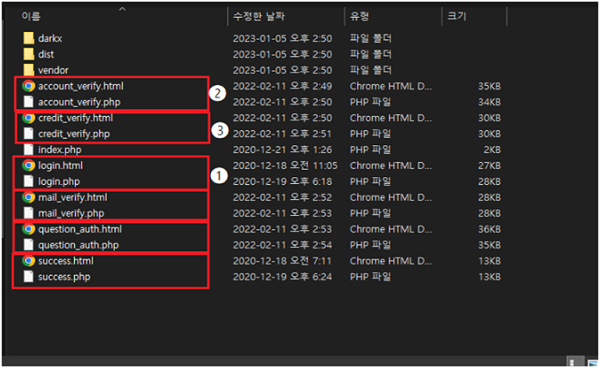Sort by the 크기 column header
Image resolution: width=600 pixels, height=368 pixels.
tap(457, 16)
